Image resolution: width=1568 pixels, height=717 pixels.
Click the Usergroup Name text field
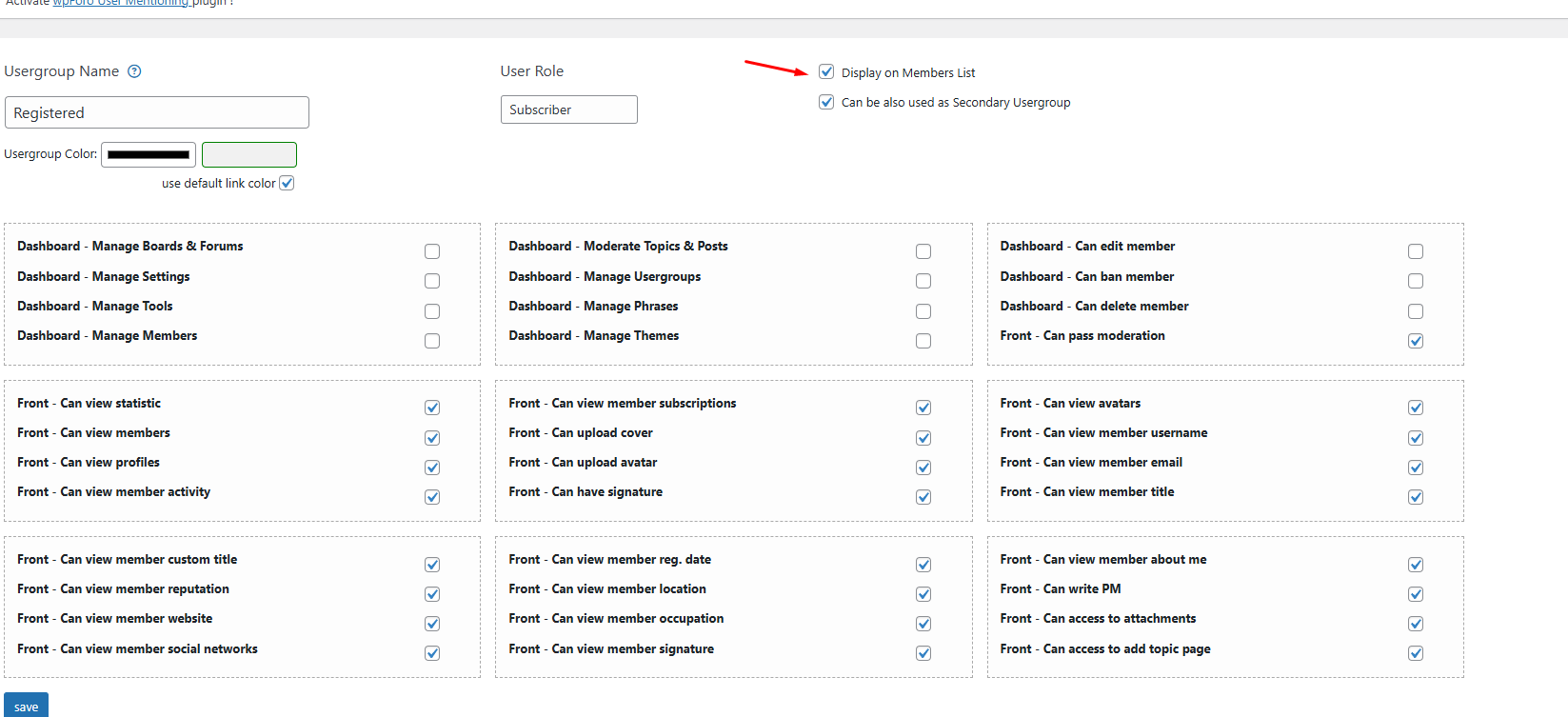click(x=157, y=112)
